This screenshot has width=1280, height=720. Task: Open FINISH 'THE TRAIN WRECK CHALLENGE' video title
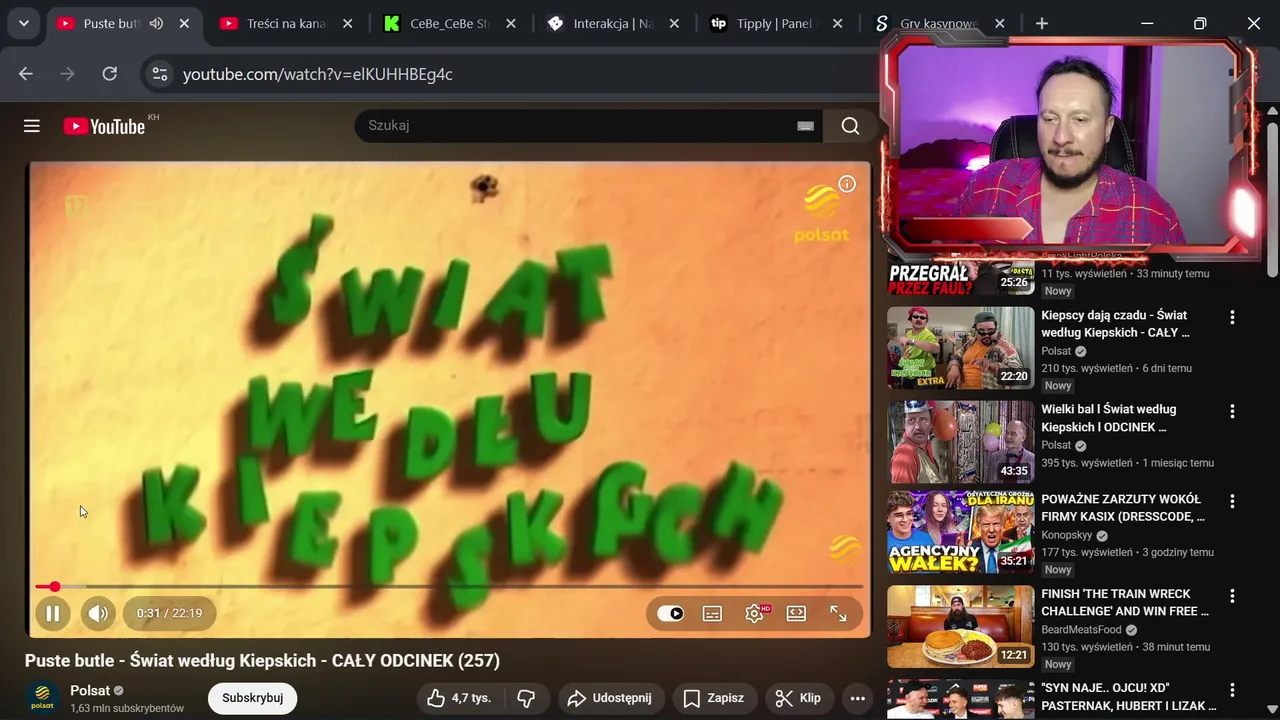1125,602
